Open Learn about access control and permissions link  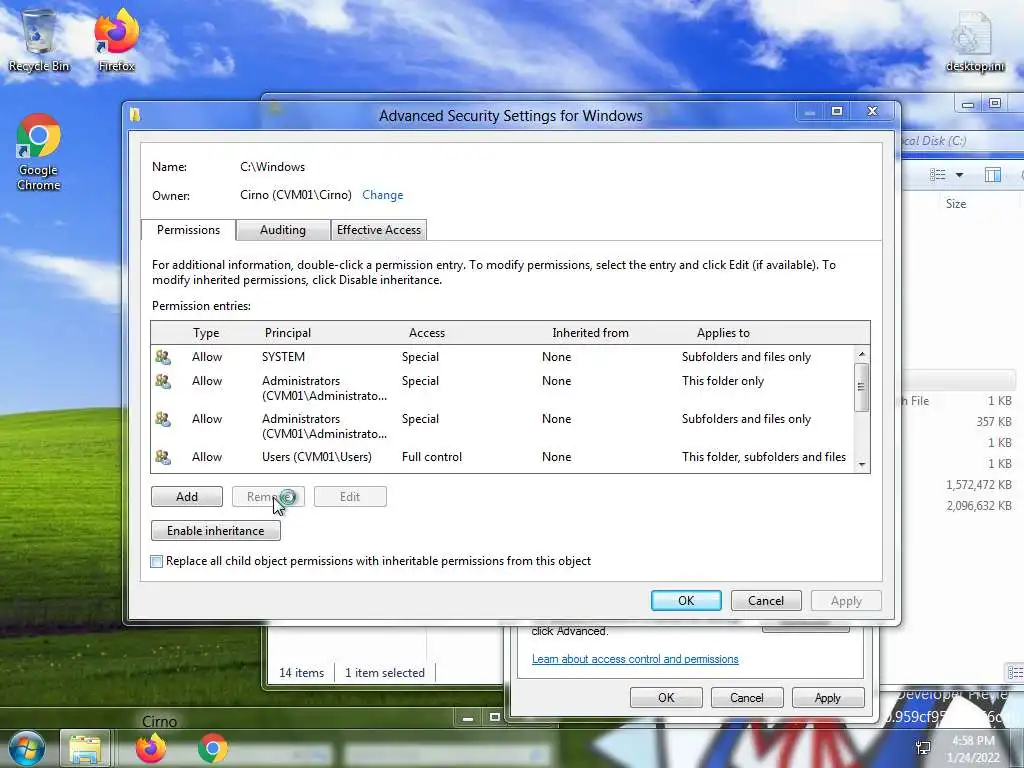[635, 659]
